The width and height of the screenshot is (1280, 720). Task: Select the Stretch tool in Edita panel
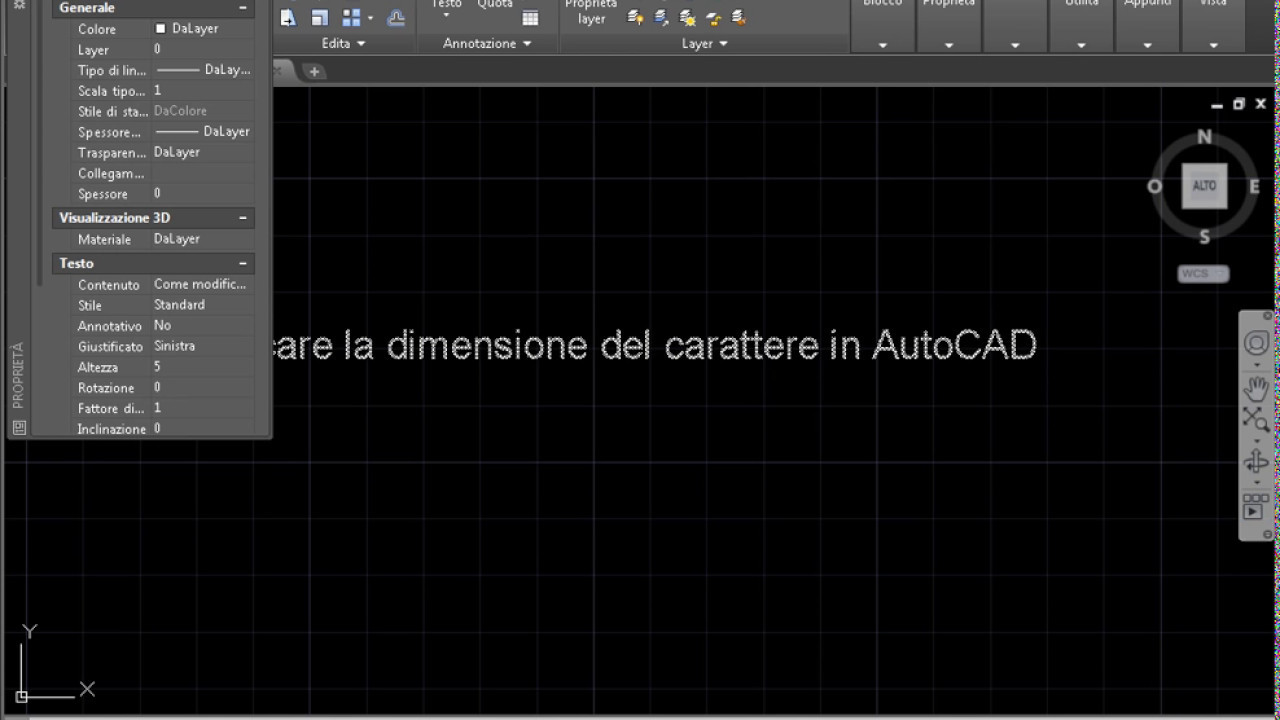point(288,18)
